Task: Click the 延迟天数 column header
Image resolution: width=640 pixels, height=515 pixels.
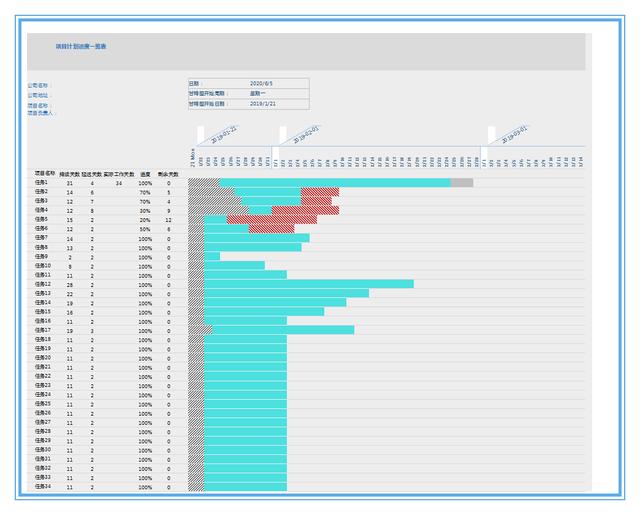Action: click(92, 174)
